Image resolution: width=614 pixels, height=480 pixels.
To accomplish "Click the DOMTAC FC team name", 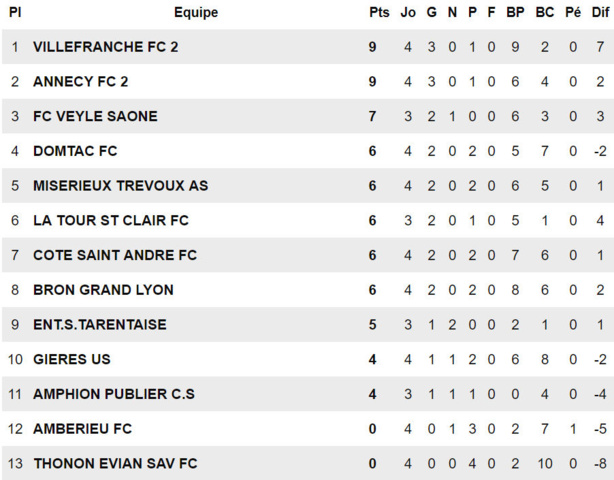I will pyautogui.click(x=75, y=151).
